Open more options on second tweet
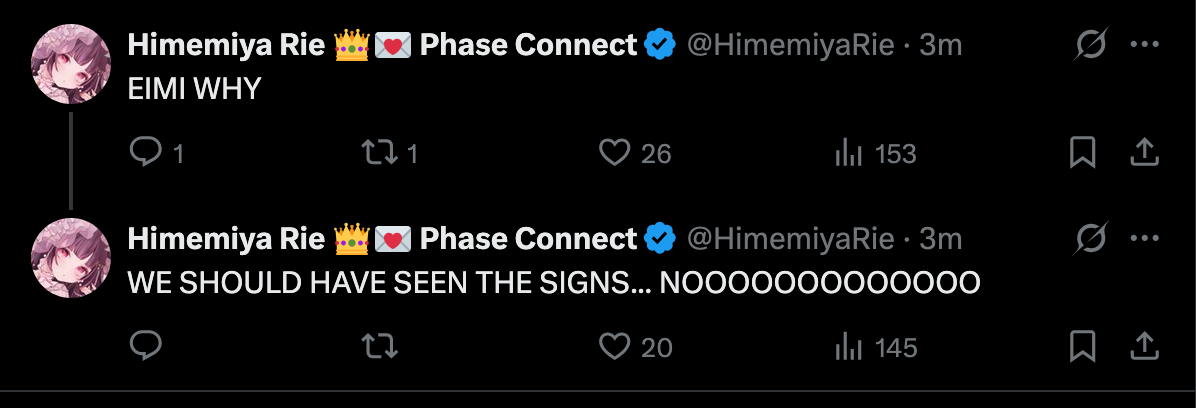 (x=1144, y=239)
